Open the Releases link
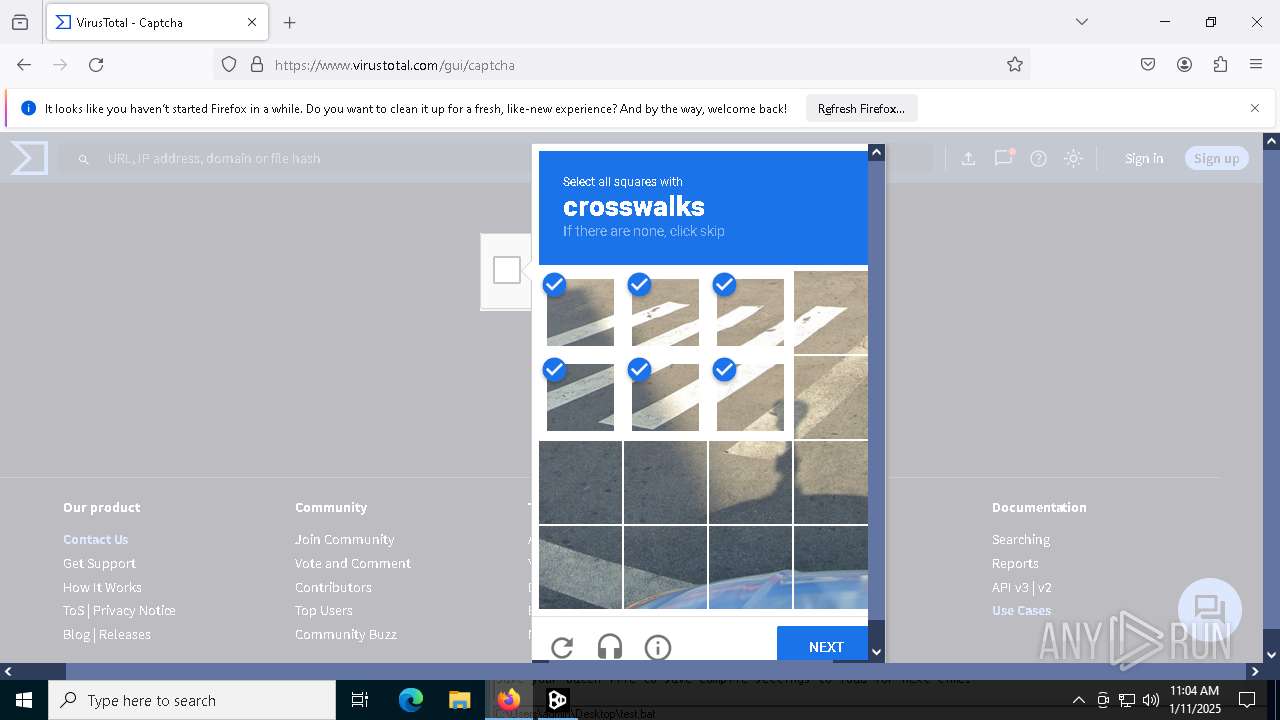Viewport: 1280px width, 720px height. 125,634
